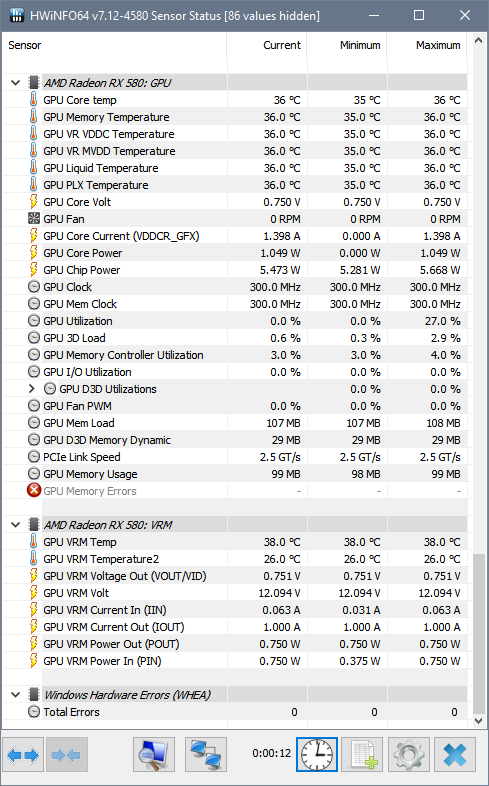Viewport: 489px width, 786px height.
Task: Collapse the AMD Radeon RX 580: GPU group
Action: pyautogui.click(x=16, y=83)
